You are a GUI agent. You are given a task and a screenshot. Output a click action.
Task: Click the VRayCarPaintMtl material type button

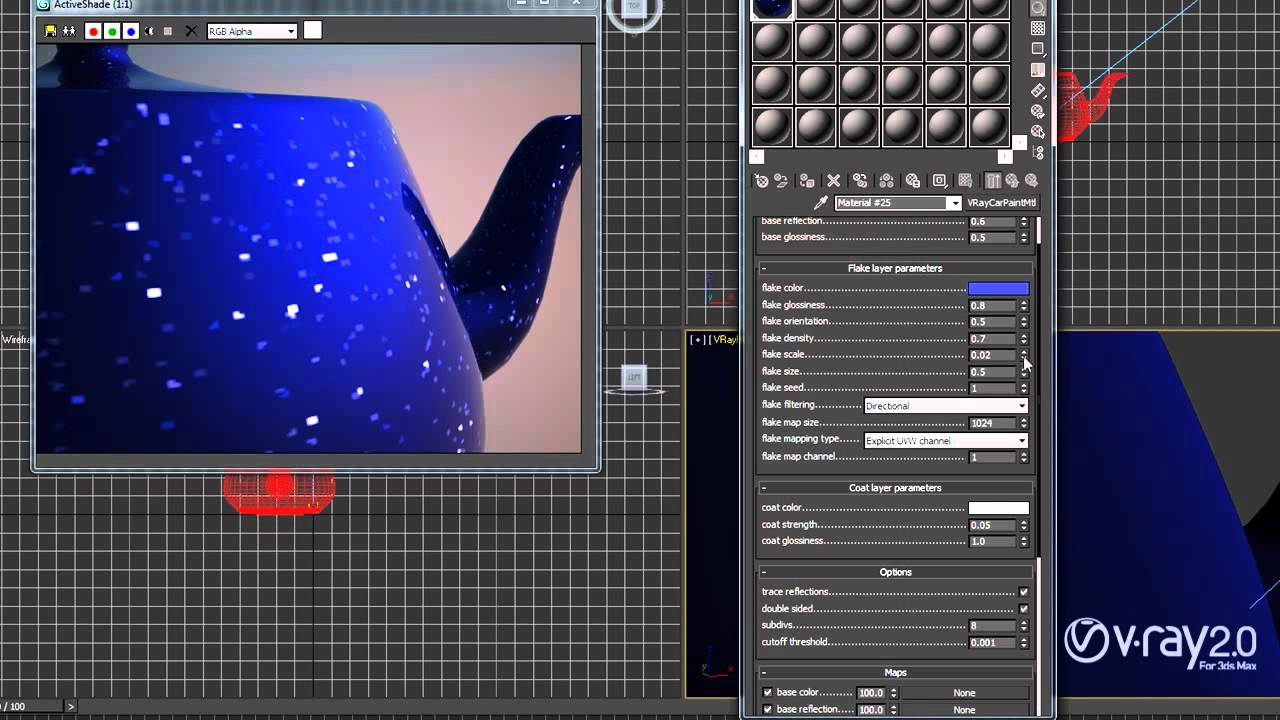1001,203
